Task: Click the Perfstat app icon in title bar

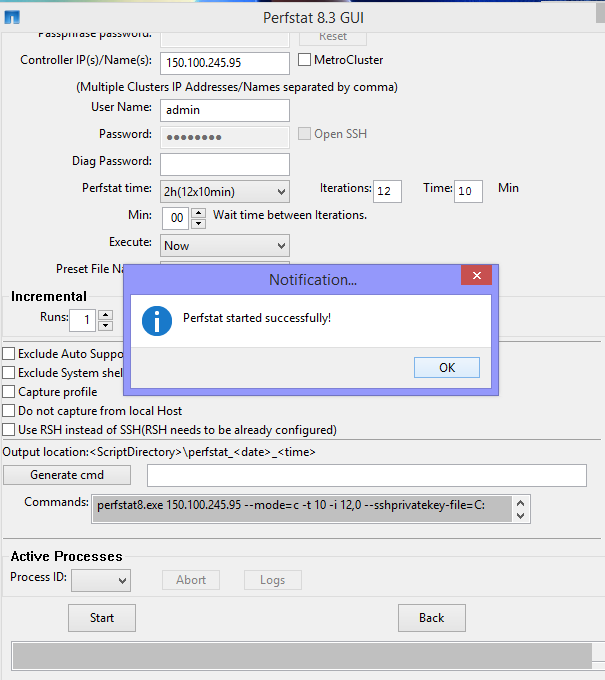Action: tap(12, 17)
